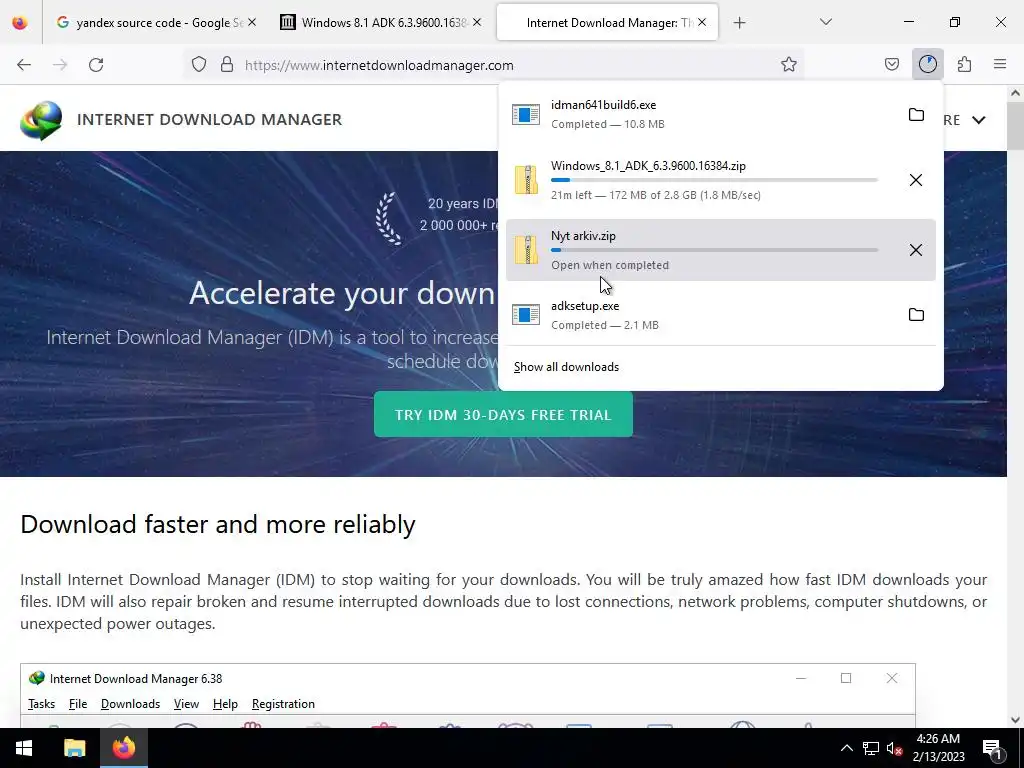Click the scrollbar down arrow
Screen dimensions: 1024x768
point(1015,720)
